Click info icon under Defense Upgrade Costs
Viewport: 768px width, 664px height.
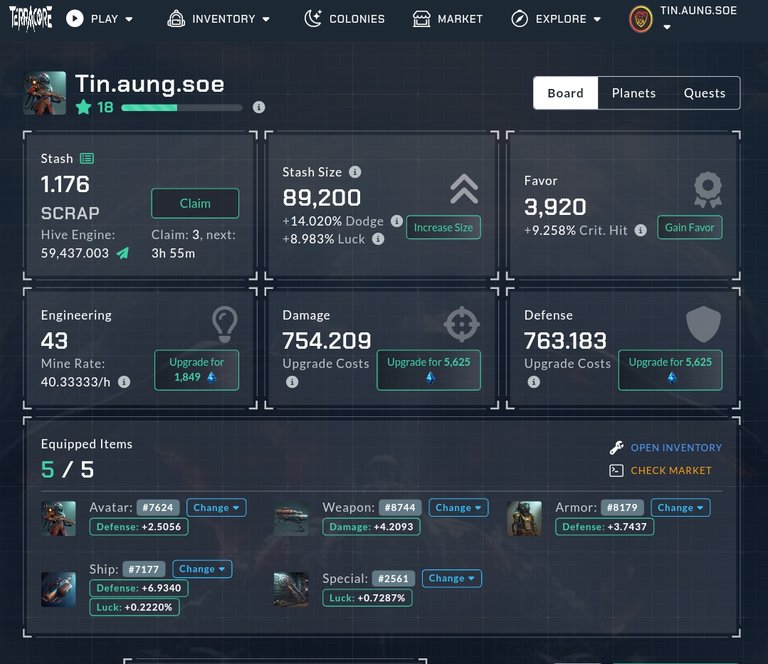pyautogui.click(x=533, y=381)
